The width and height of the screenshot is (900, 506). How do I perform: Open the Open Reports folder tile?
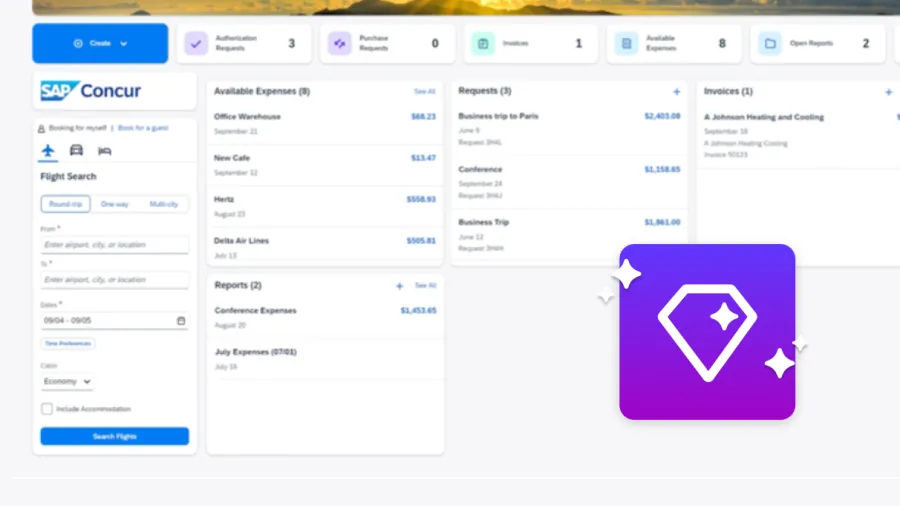pos(818,43)
